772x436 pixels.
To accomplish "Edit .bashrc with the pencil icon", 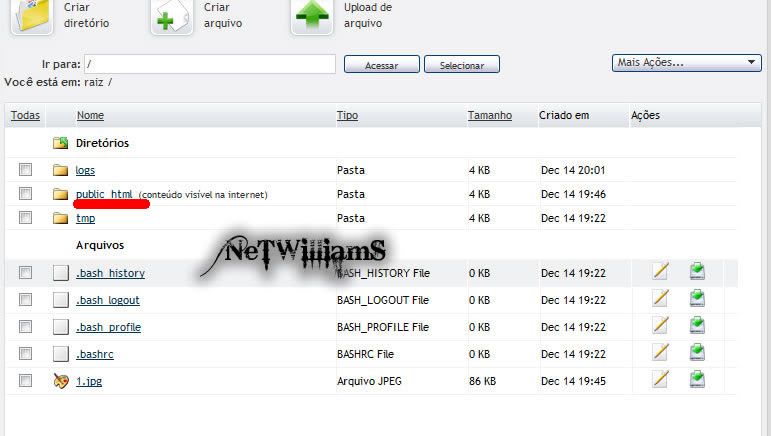I will [660, 352].
